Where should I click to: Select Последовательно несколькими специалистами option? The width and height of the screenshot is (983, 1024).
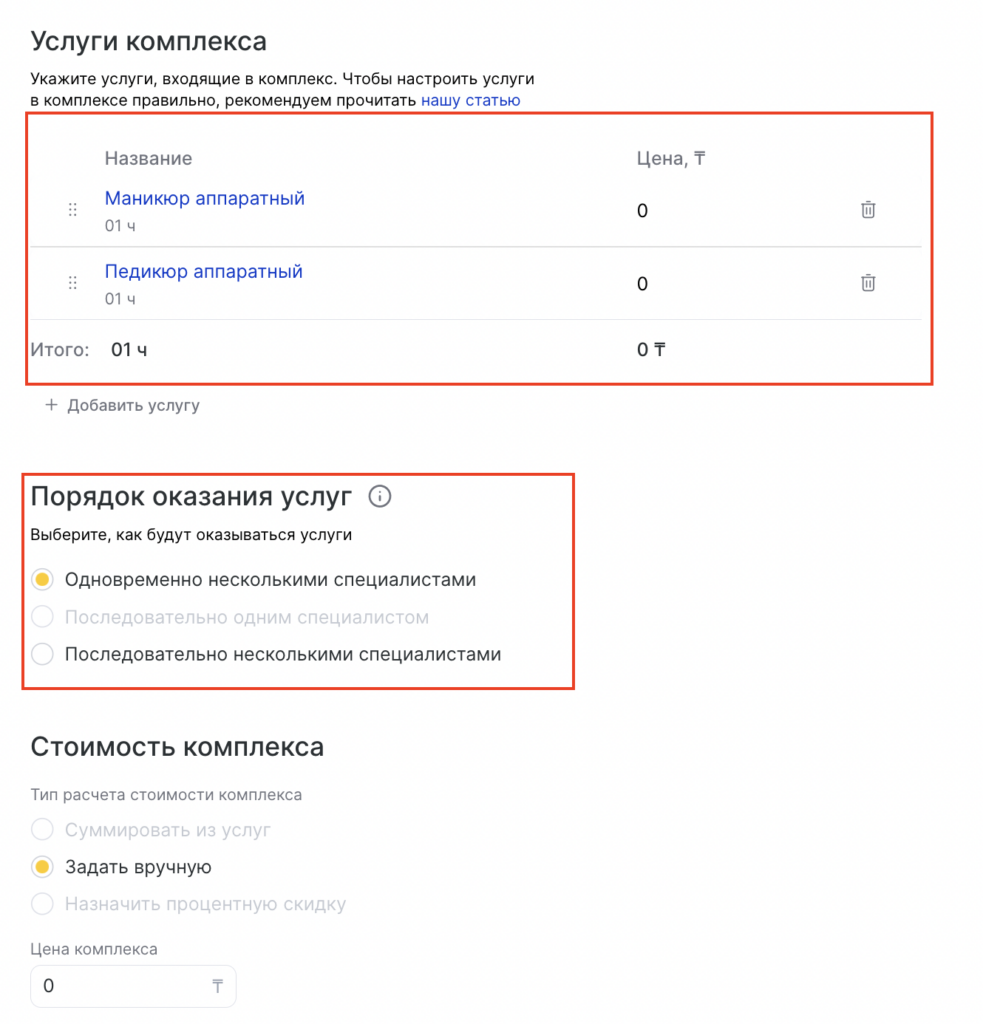42,655
